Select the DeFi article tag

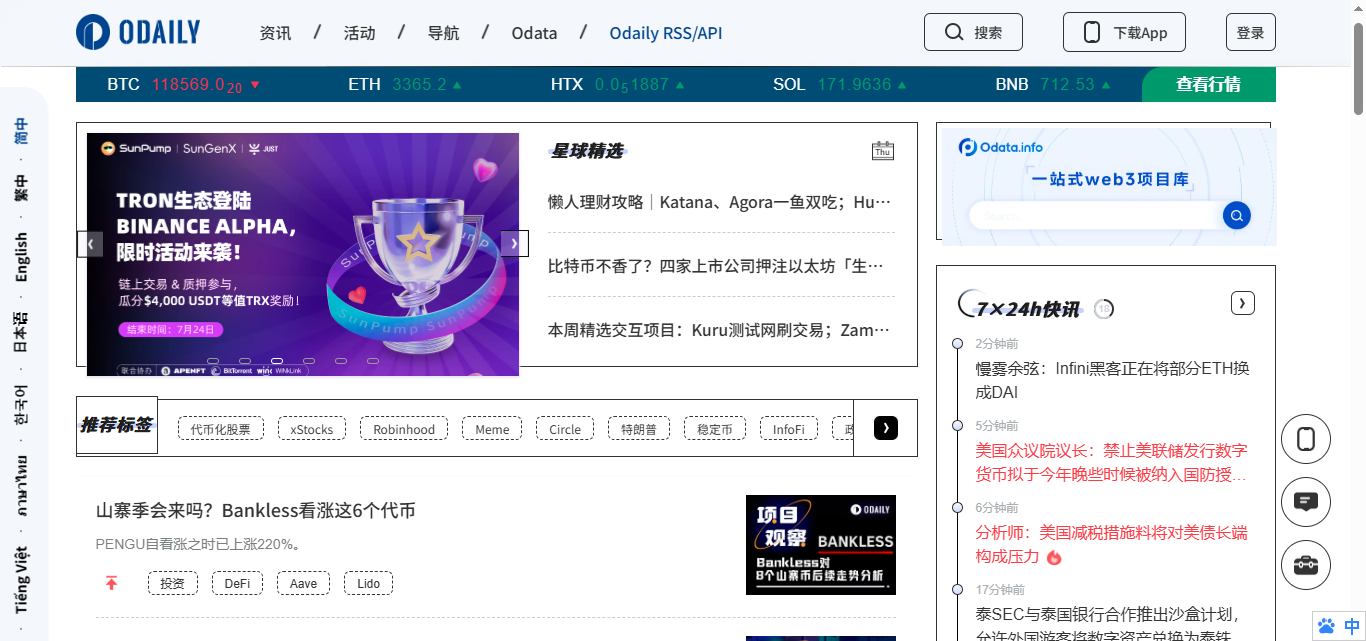237,583
